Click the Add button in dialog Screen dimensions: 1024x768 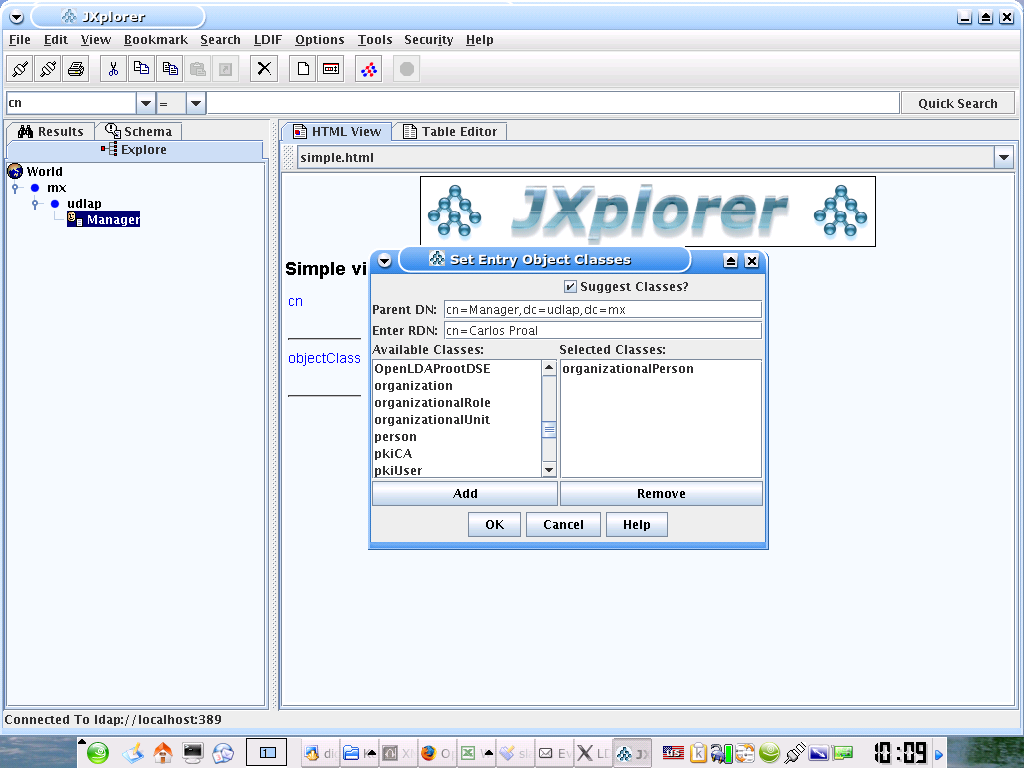pyautogui.click(x=465, y=494)
